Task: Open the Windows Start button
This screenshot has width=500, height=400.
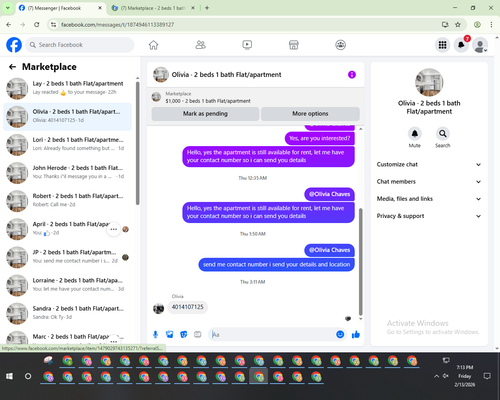Action: [9, 376]
